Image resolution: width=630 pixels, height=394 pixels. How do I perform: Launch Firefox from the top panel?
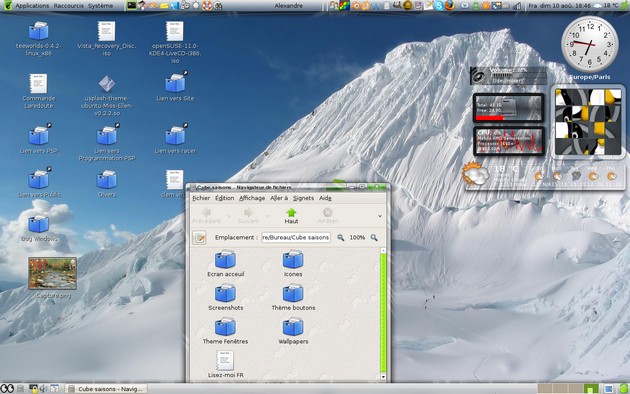(x=450, y=6)
